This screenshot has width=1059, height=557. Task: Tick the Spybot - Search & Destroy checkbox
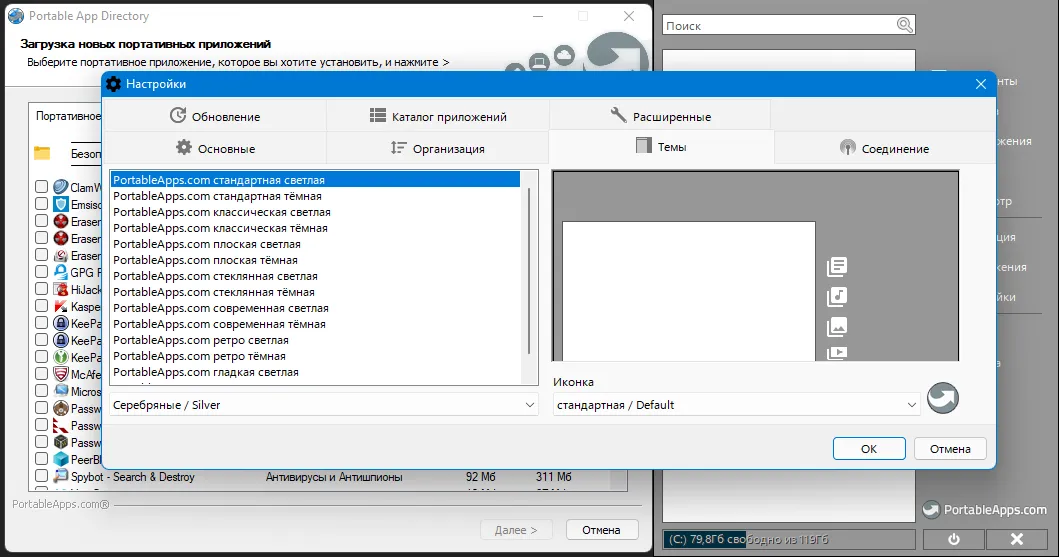[x=41, y=476]
